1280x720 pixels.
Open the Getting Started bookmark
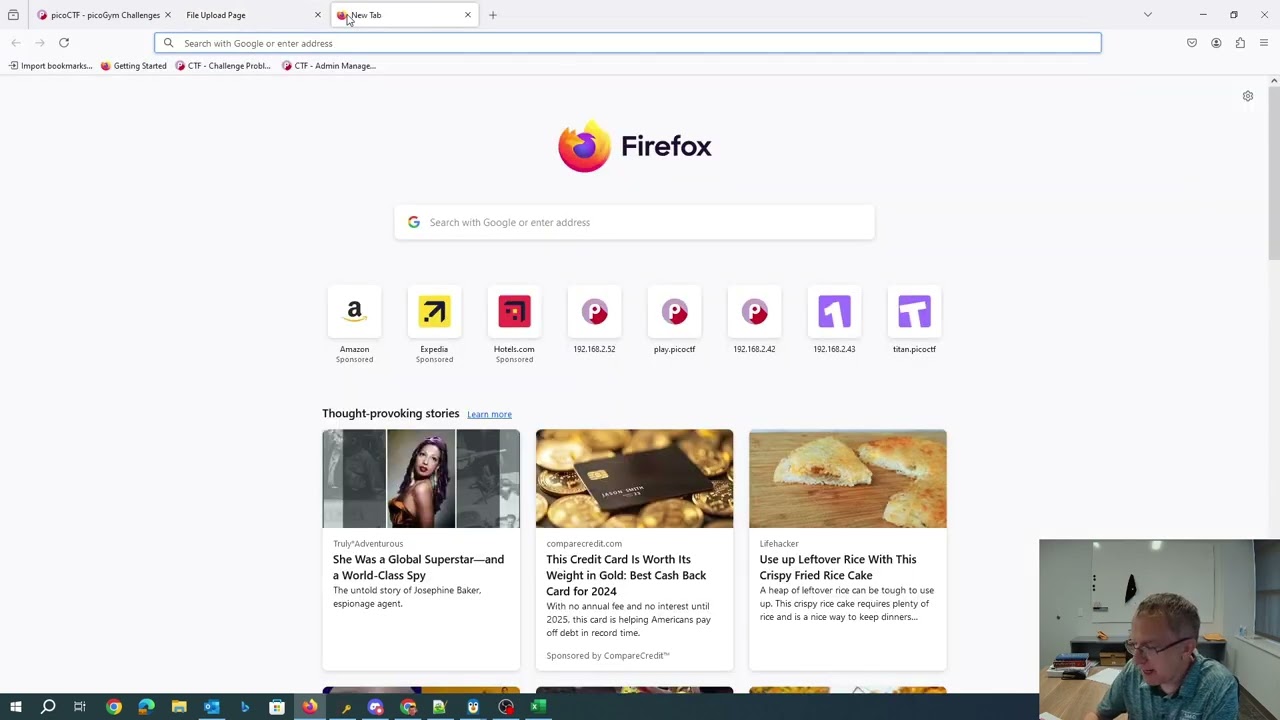click(133, 66)
